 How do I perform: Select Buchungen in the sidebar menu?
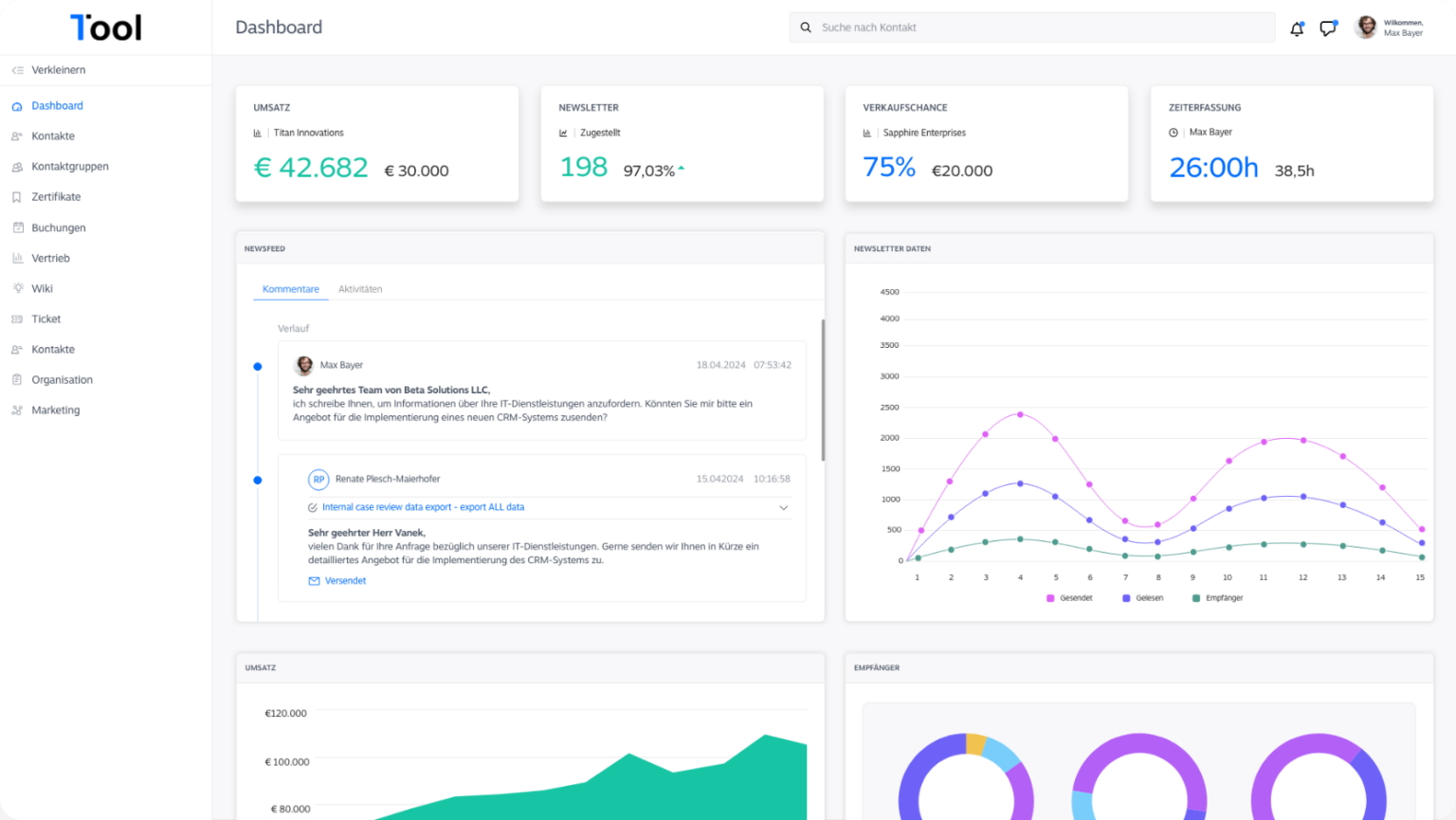16,227
